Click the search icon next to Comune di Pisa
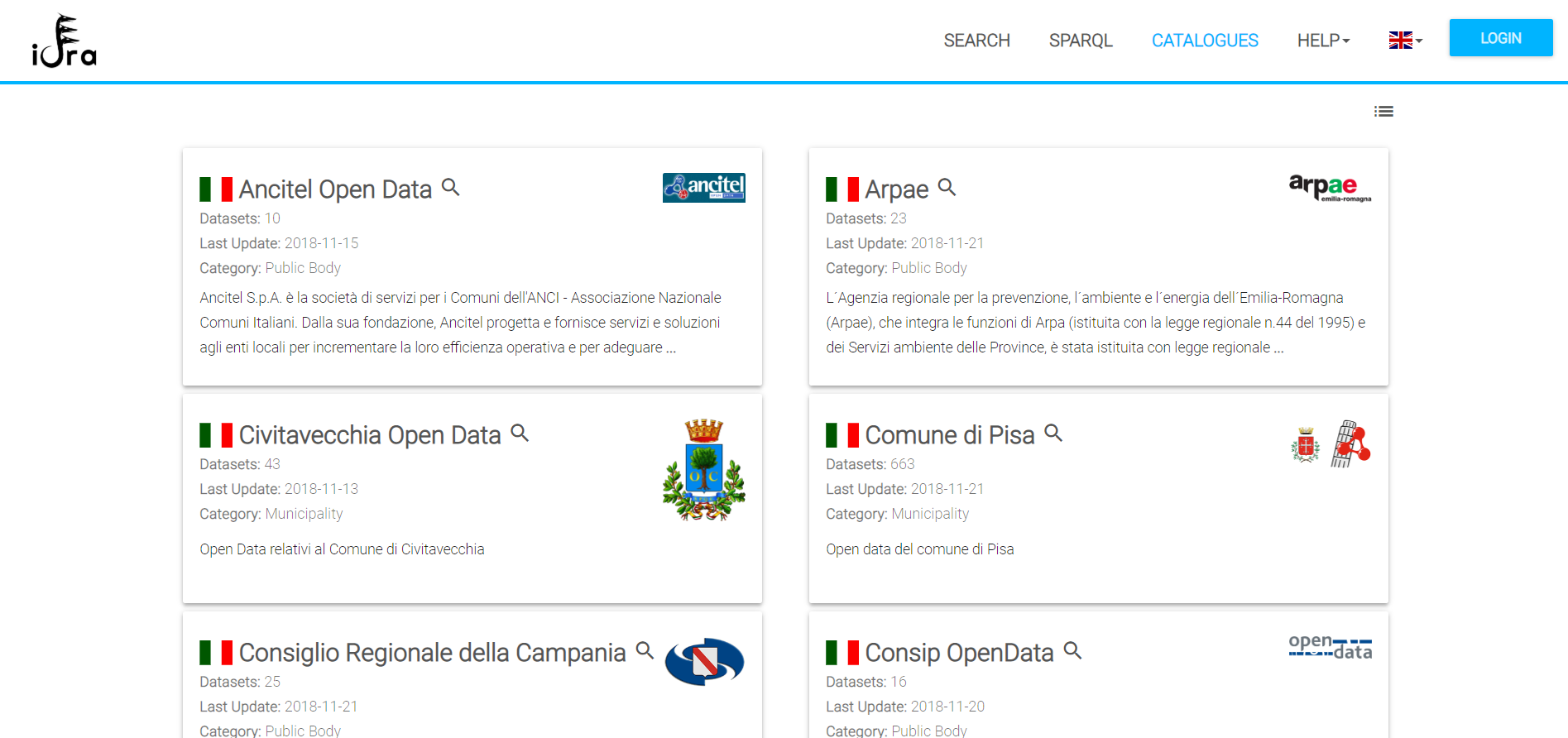Viewport: 1568px width, 738px height. [1053, 433]
